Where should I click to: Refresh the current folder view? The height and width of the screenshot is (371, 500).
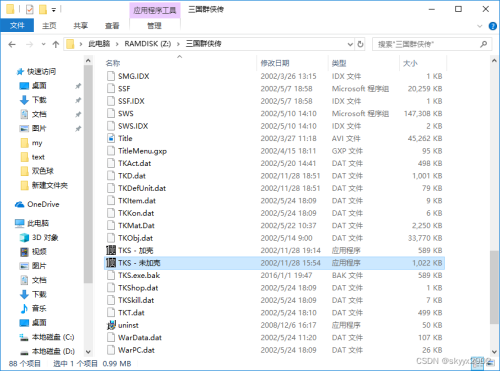360,44
